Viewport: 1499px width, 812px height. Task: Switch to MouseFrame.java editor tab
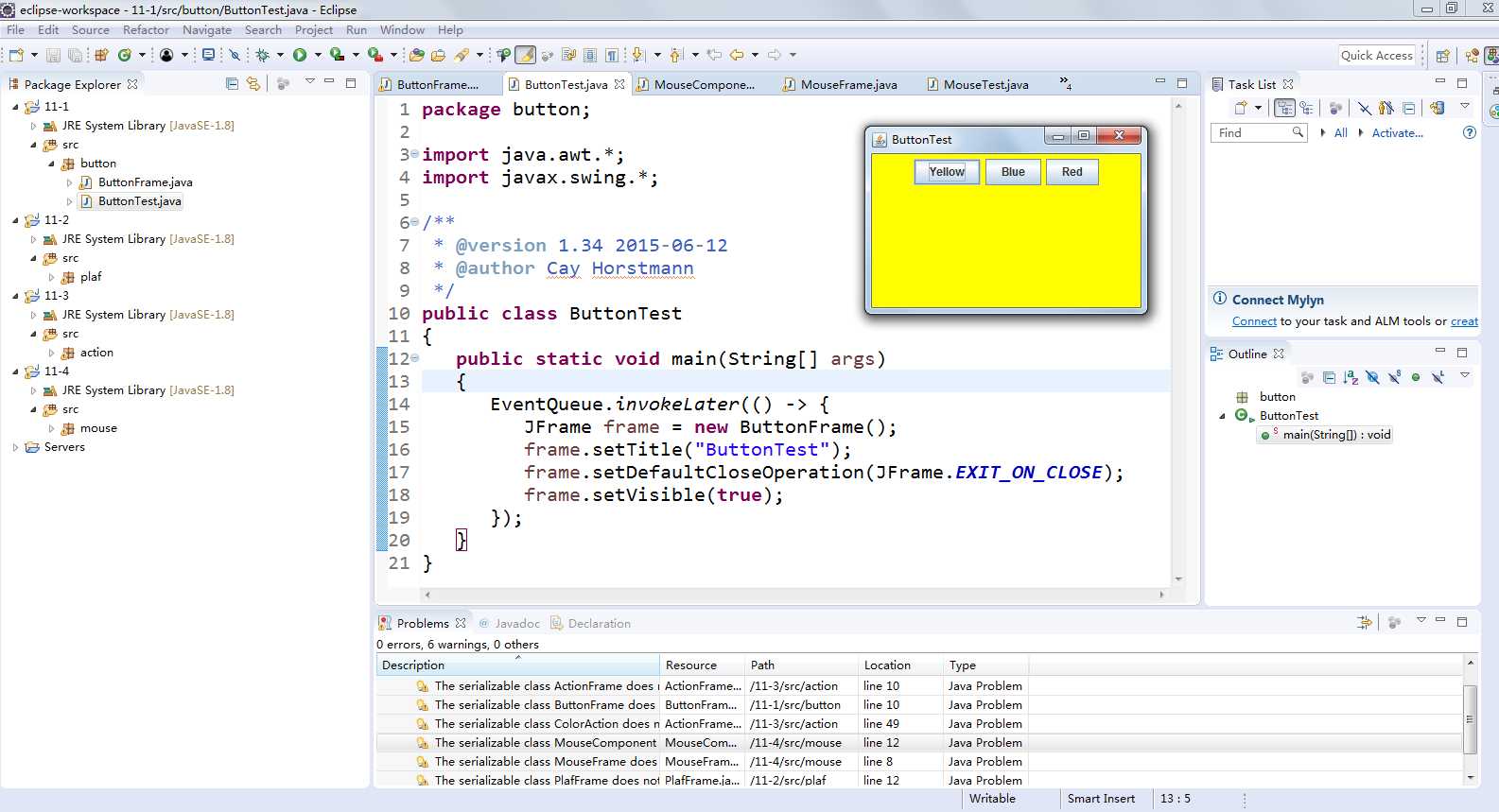click(x=839, y=84)
